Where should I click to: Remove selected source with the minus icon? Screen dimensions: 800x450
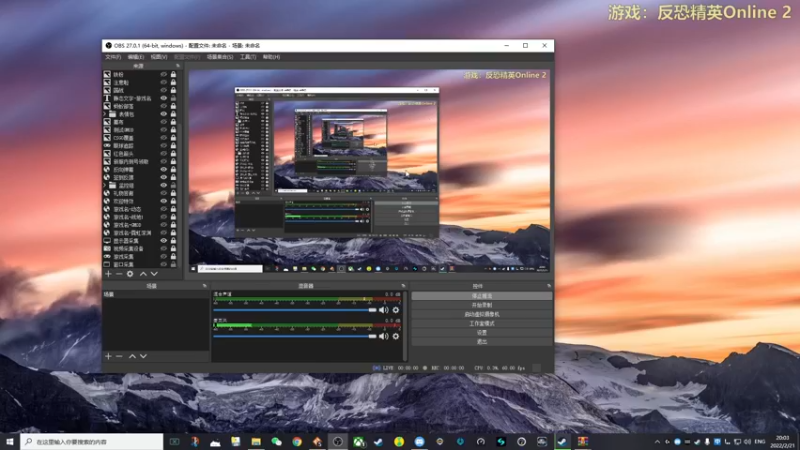click(x=119, y=274)
